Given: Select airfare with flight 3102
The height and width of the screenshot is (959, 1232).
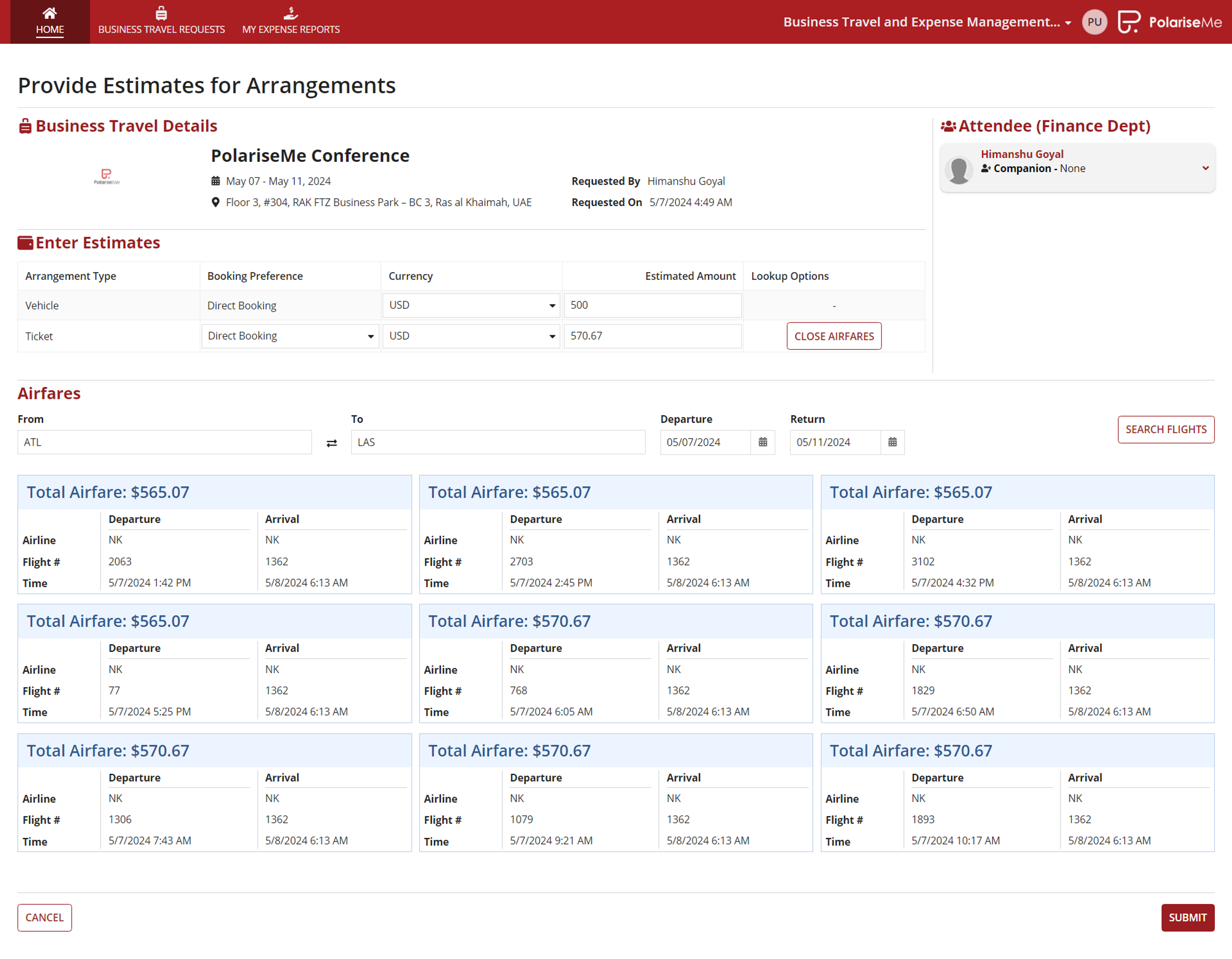Looking at the screenshot, I should click(x=1017, y=534).
